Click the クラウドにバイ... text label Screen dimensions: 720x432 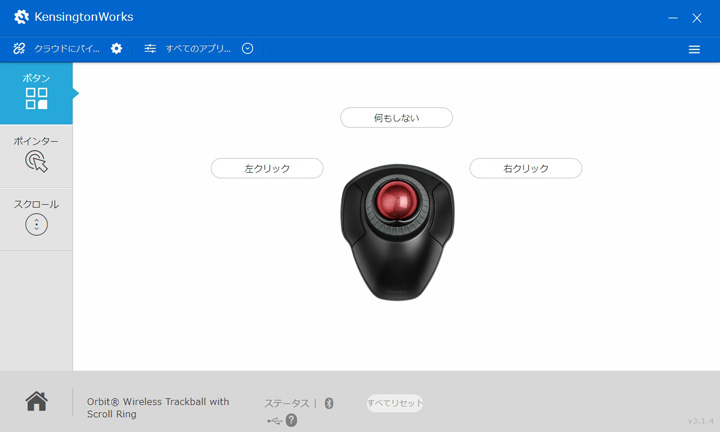coord(67,48)
